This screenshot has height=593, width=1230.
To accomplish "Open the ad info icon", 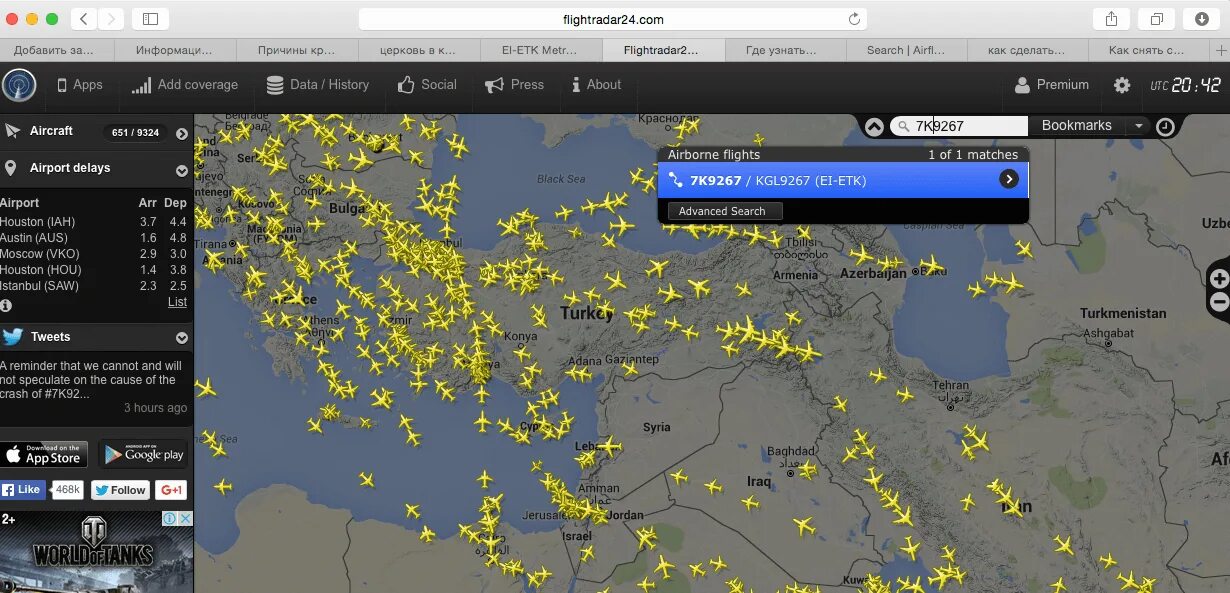I will [x=170, y=519].
